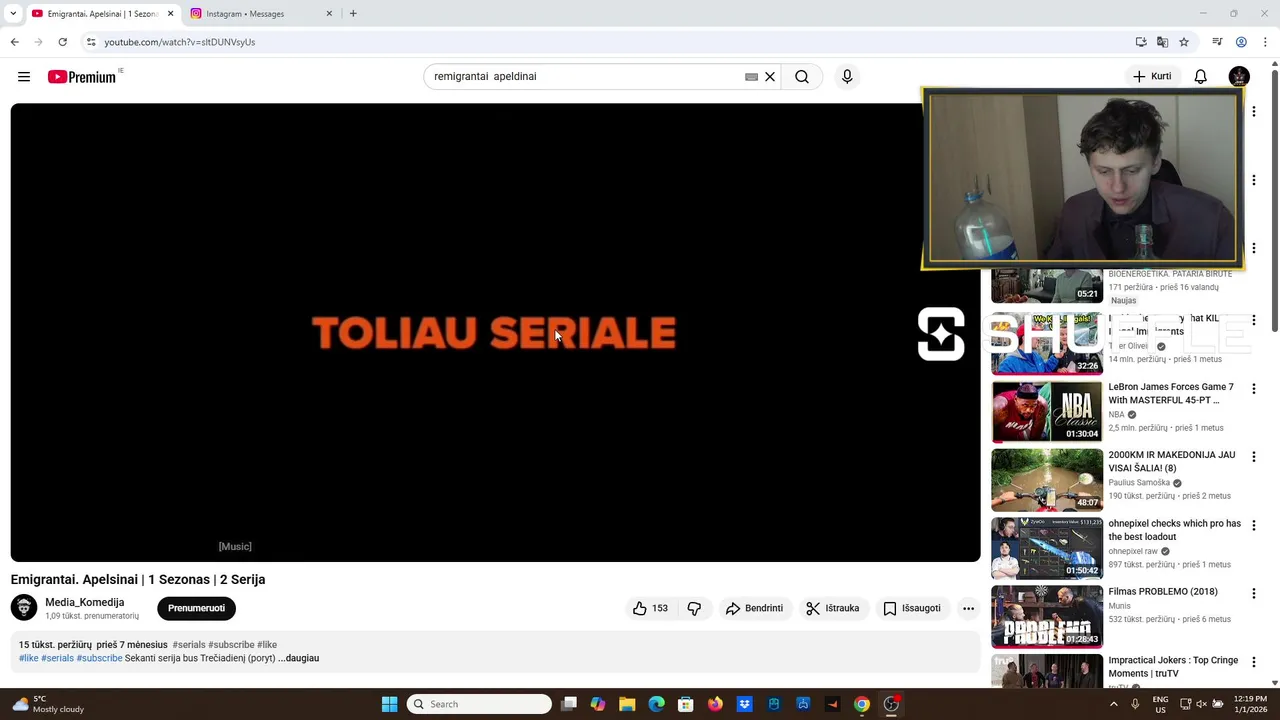Open YouTube notifications bell
Image resolution: width=1280 pixels, height=720 pixels.
(x=1201, y=76)
